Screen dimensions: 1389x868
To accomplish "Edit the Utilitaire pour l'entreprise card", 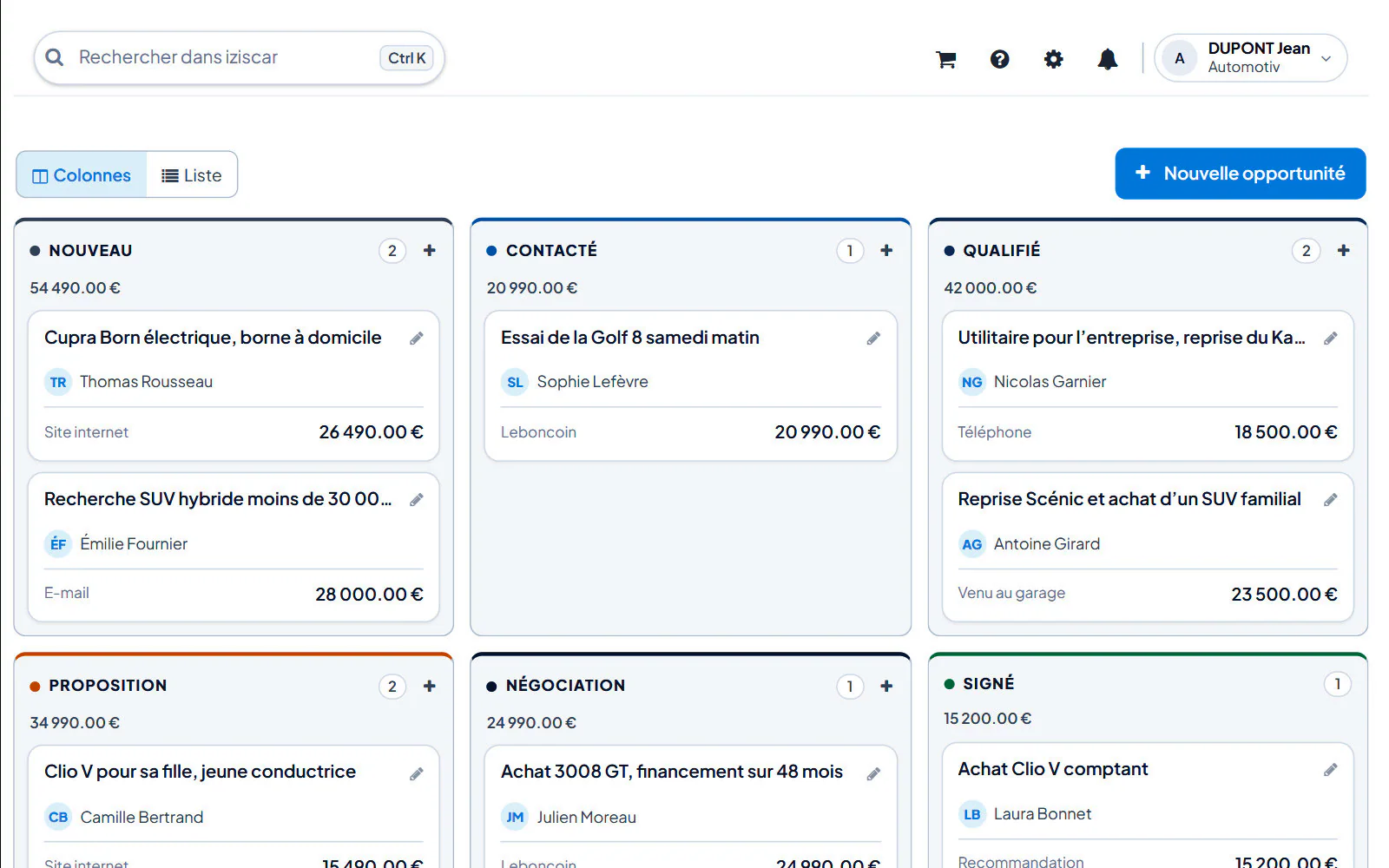I will 1331,339.
